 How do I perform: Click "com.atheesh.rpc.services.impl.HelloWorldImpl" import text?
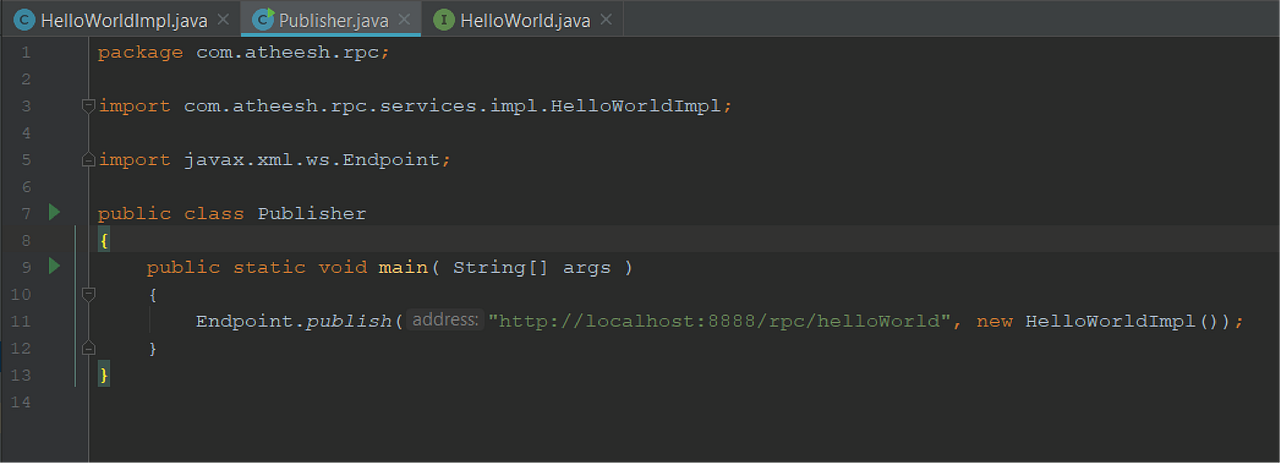(453, 105)
